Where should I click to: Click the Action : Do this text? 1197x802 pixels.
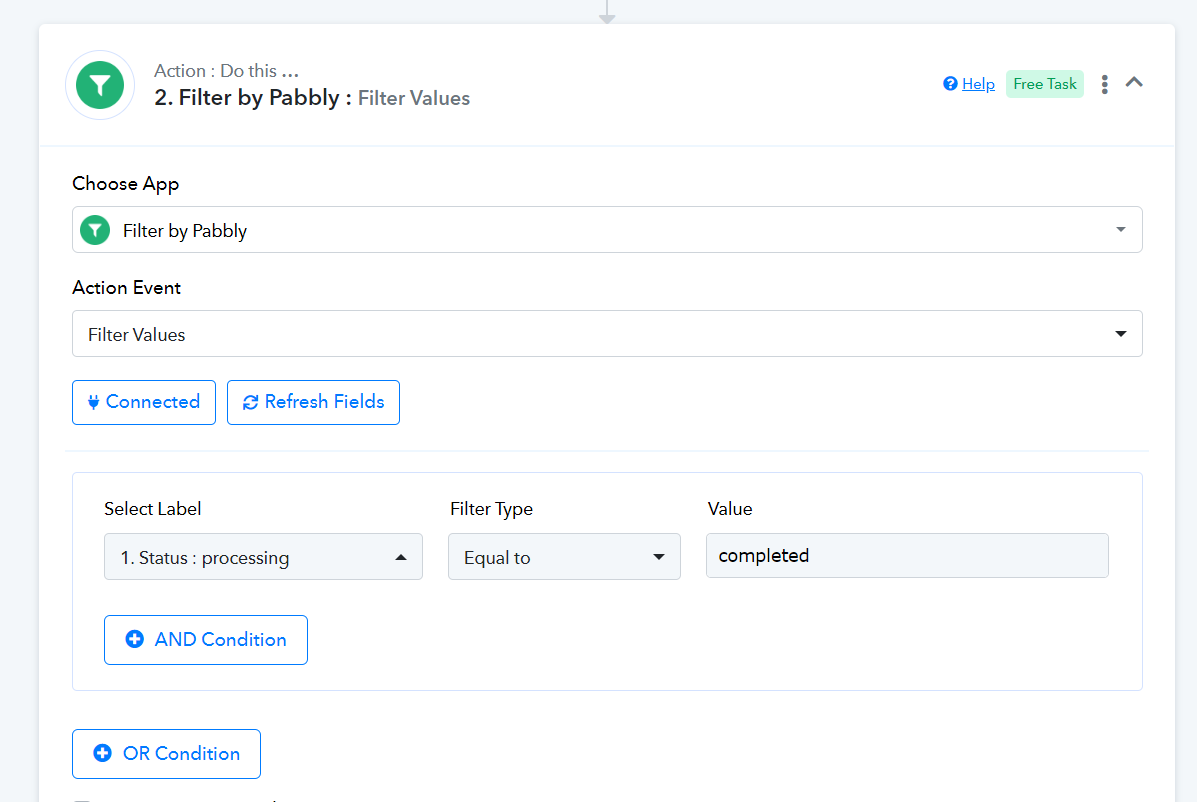pos(226,71)
